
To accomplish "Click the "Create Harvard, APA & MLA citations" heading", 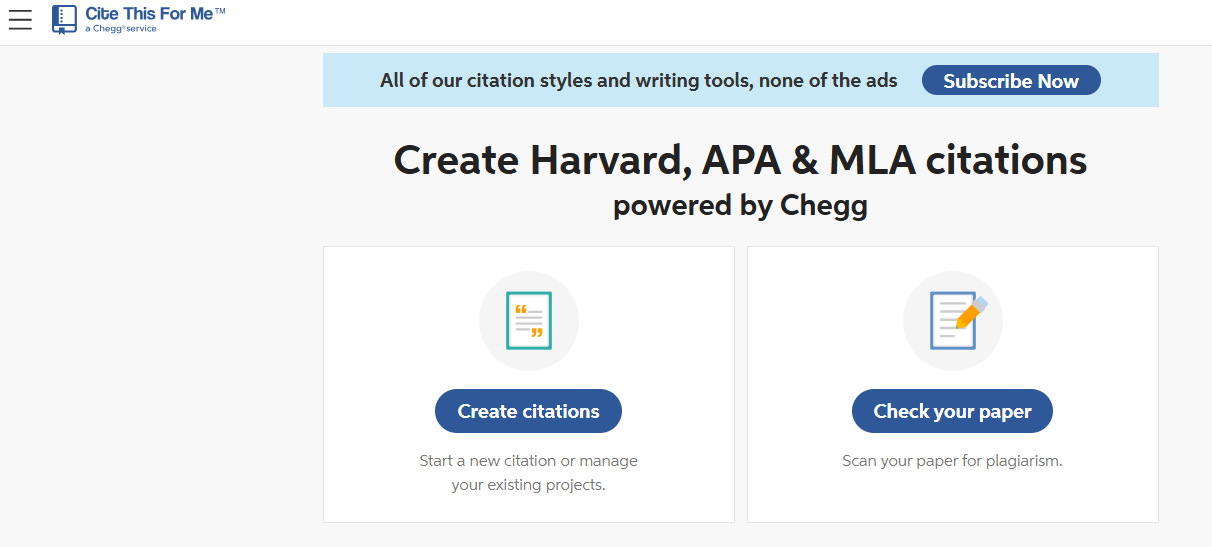I will 740,160.
